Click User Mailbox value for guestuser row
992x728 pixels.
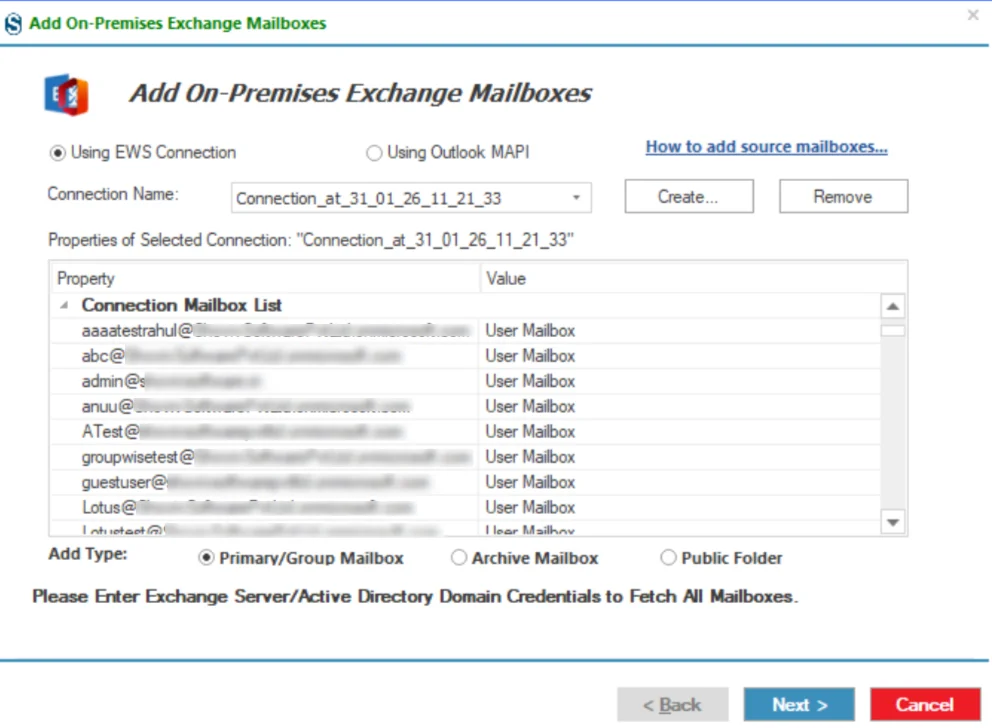pyautogui.click(x=530, y=483)
